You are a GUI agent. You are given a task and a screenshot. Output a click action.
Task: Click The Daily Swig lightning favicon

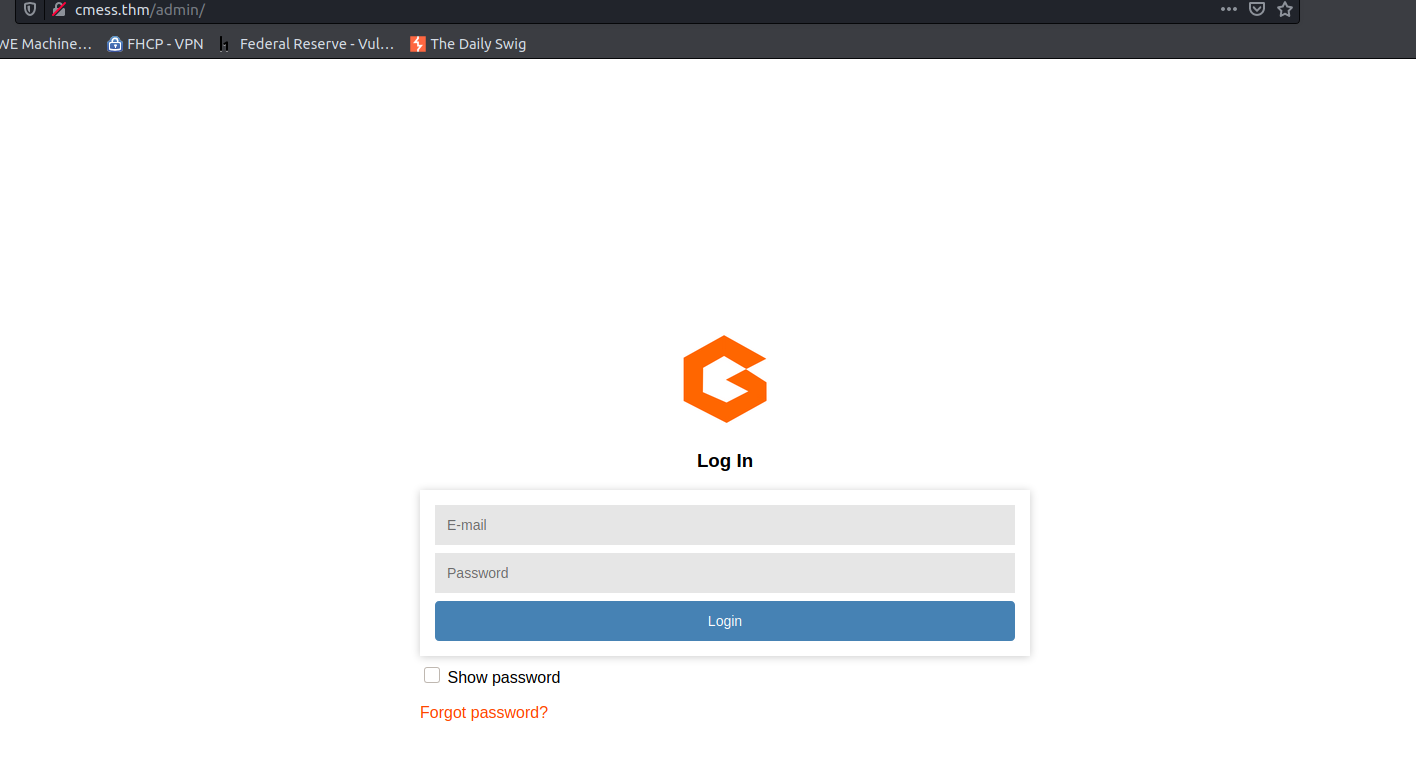point(418,44)
